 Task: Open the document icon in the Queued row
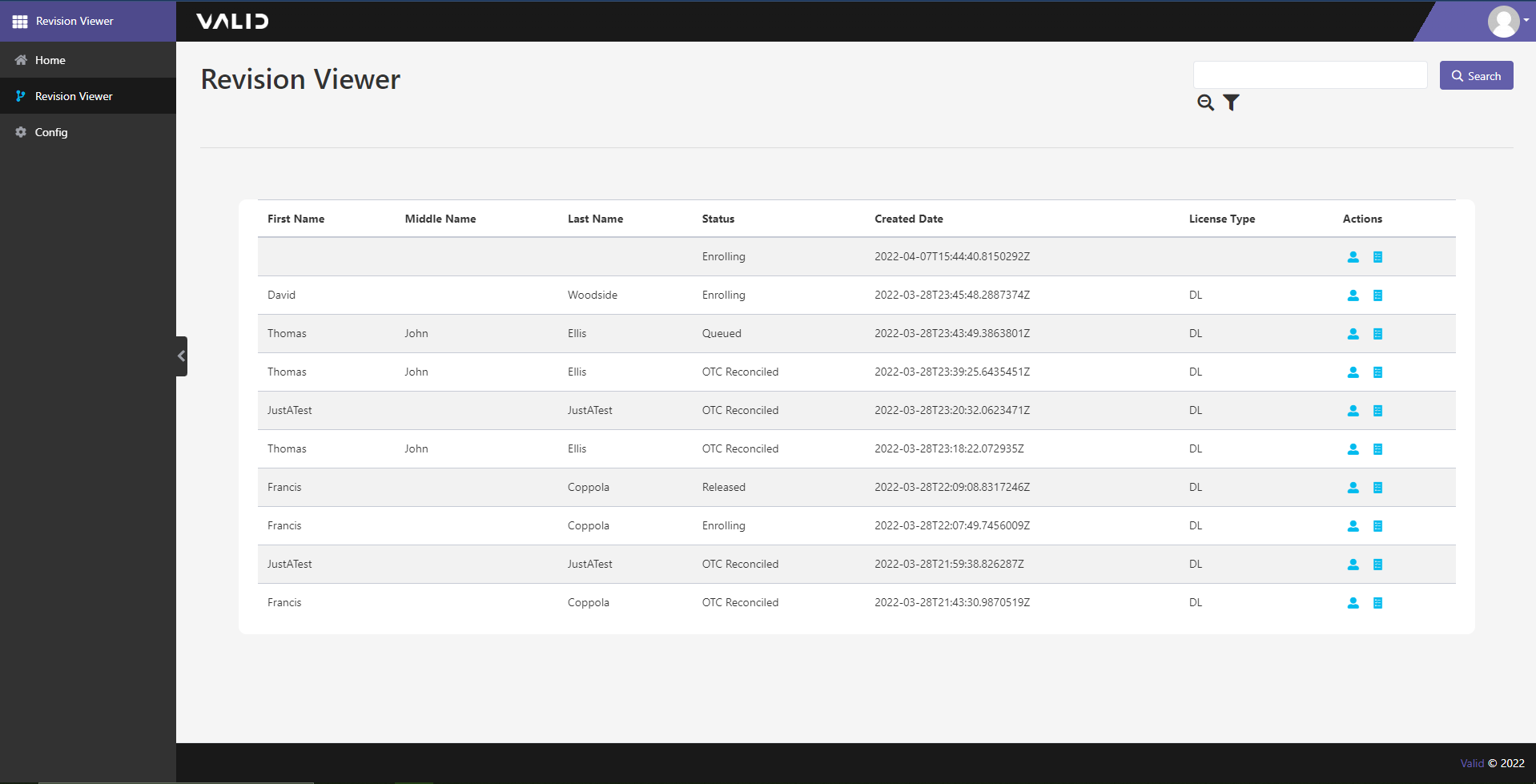(x=1377, y=334)
